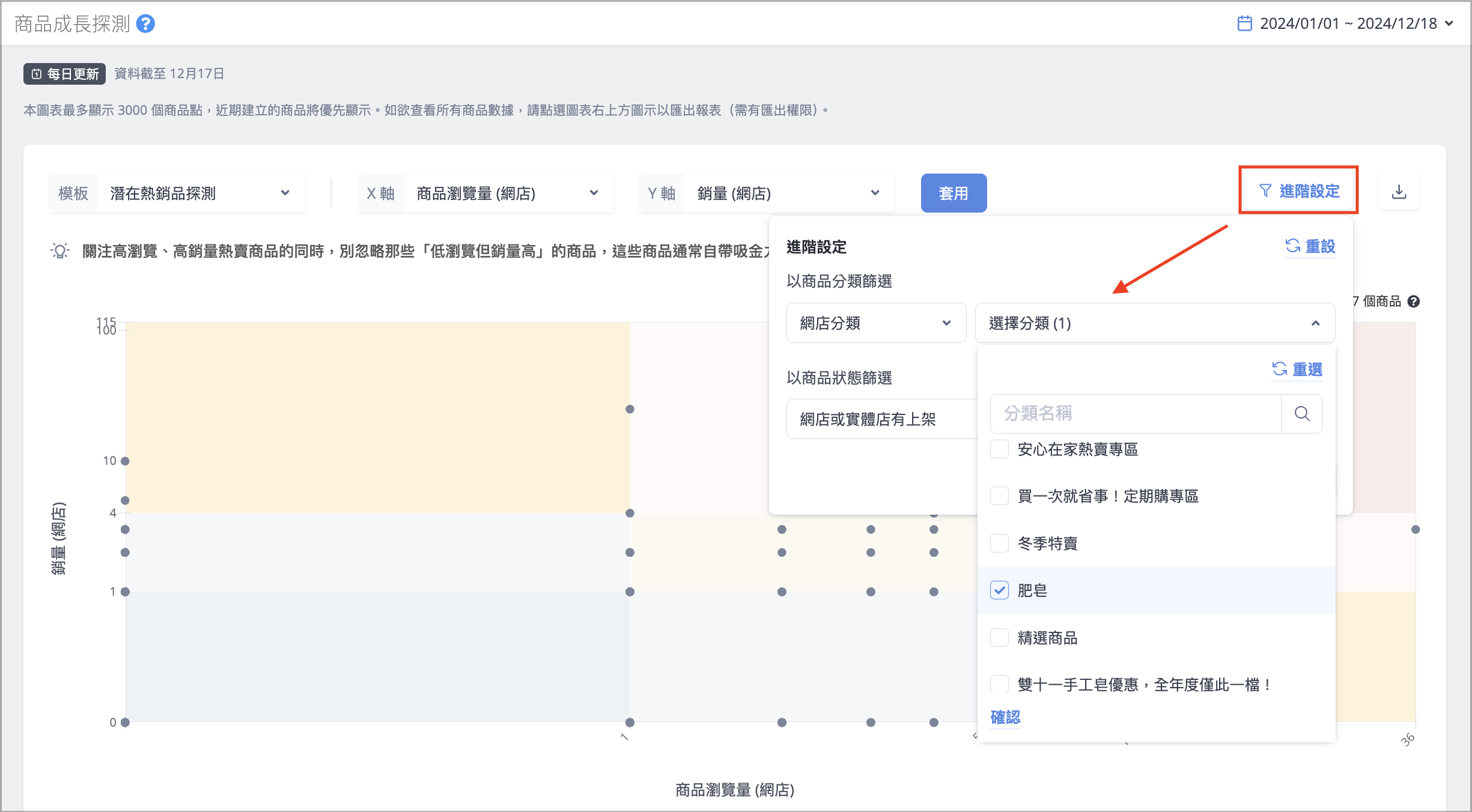The height and width of the screenshot is (812, 1472).
Task: Click 重設 to reset advanced settings
Action: coord(1310,246)
